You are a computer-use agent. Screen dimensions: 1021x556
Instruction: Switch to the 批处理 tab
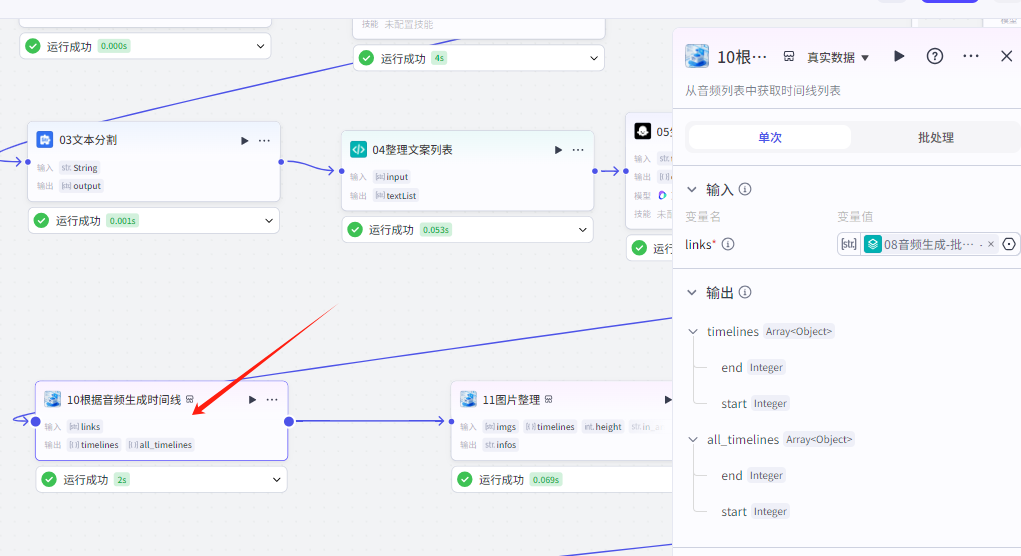936,137
